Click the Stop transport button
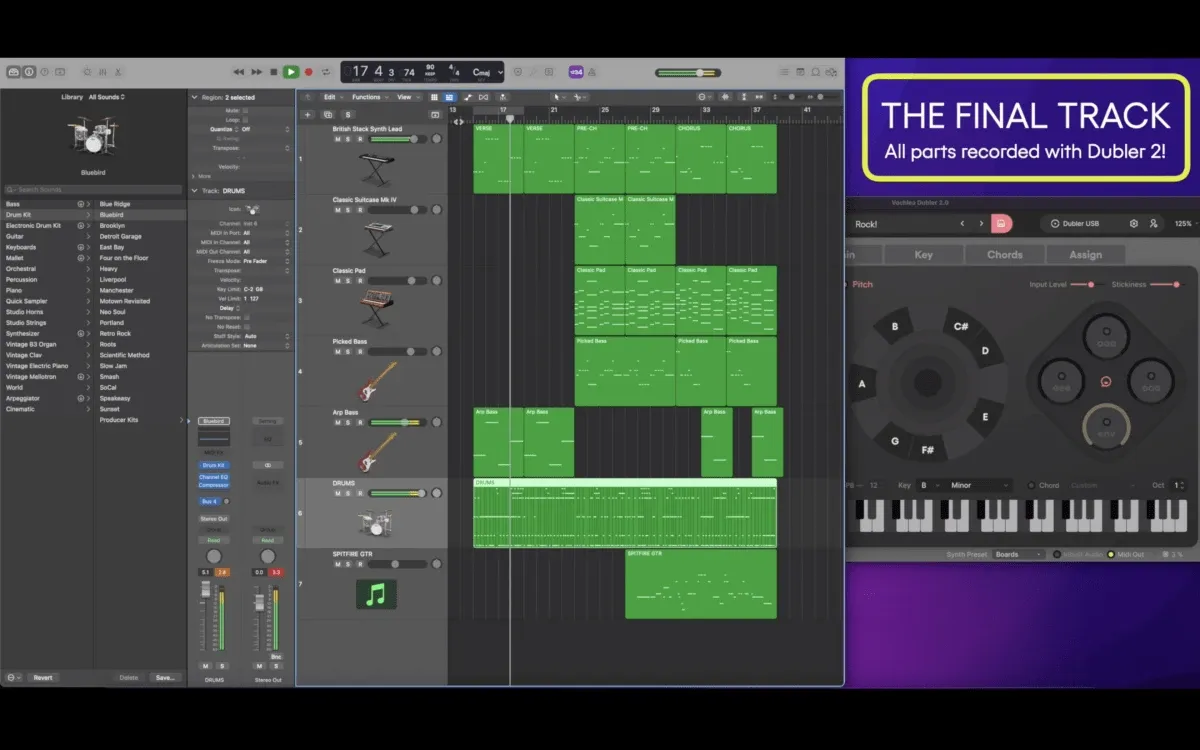1200x750 pixels. 273,72
